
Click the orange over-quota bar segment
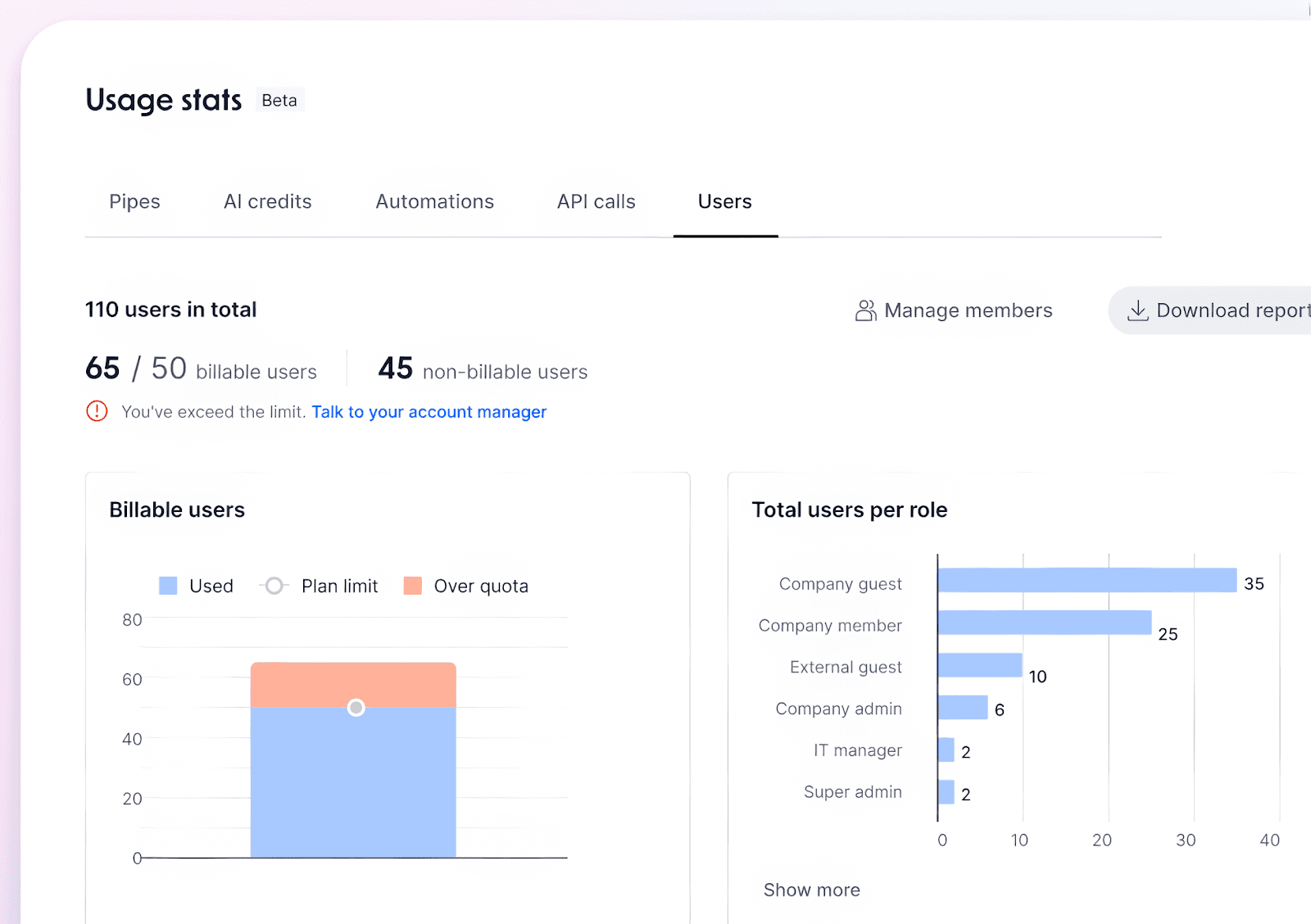(353, 685)
